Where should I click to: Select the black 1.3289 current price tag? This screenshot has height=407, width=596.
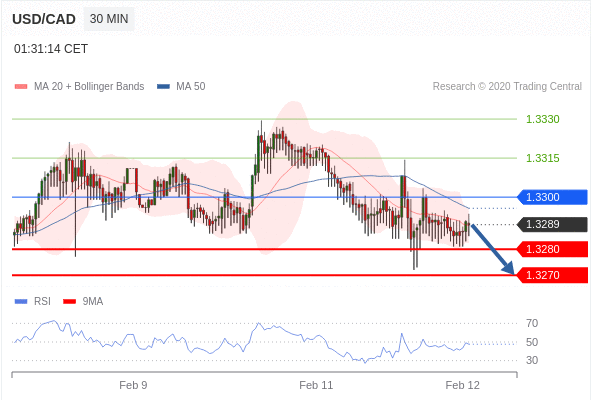552,224
